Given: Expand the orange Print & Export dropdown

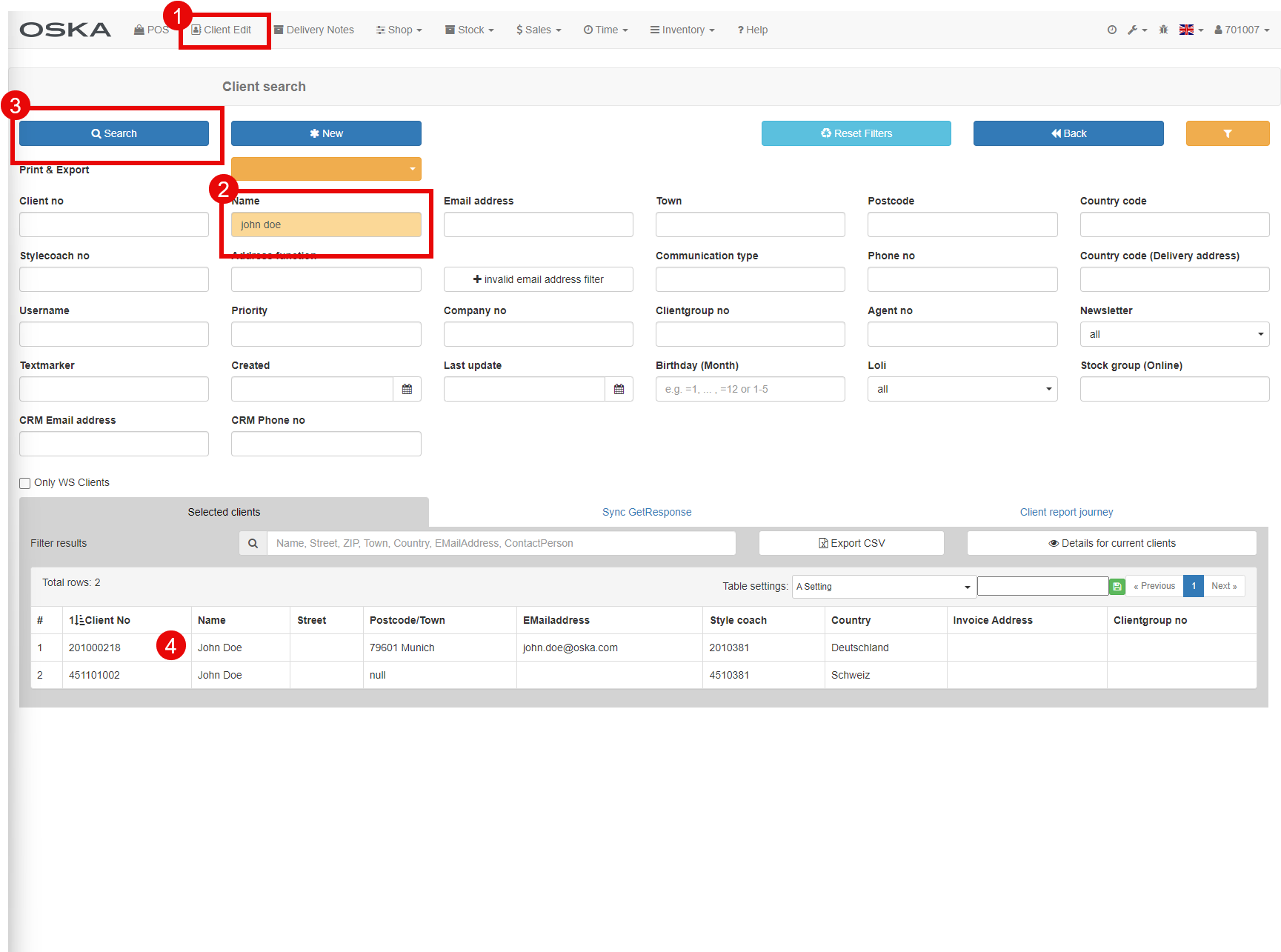Looking at the screenshot, I should (326, 169).
